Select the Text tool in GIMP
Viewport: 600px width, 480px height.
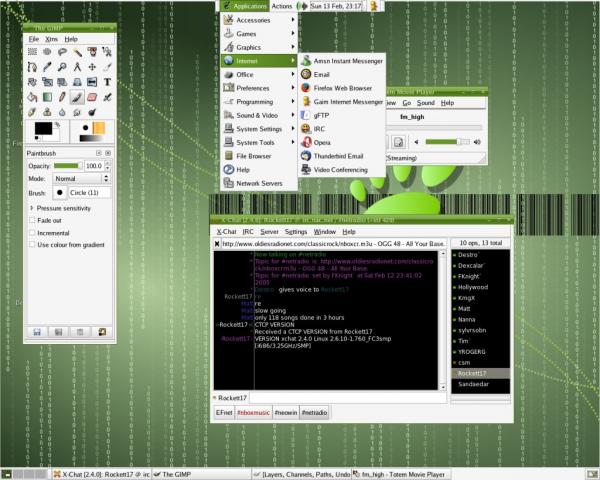[107, 82]
